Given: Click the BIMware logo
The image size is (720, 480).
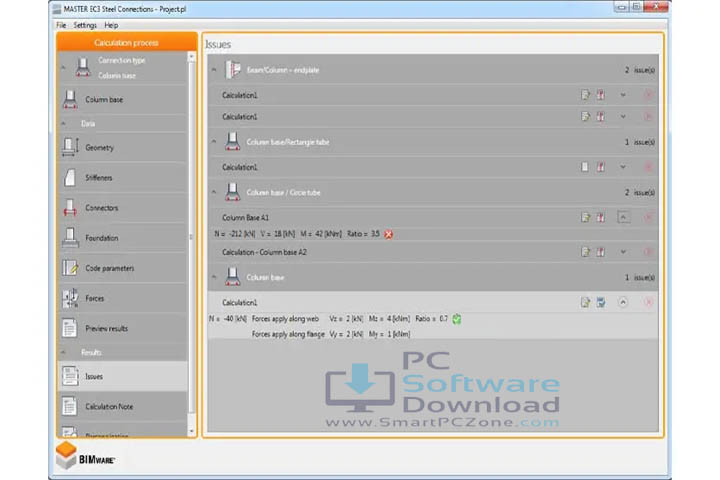Looking at the screenshot, I should [85, 456].
